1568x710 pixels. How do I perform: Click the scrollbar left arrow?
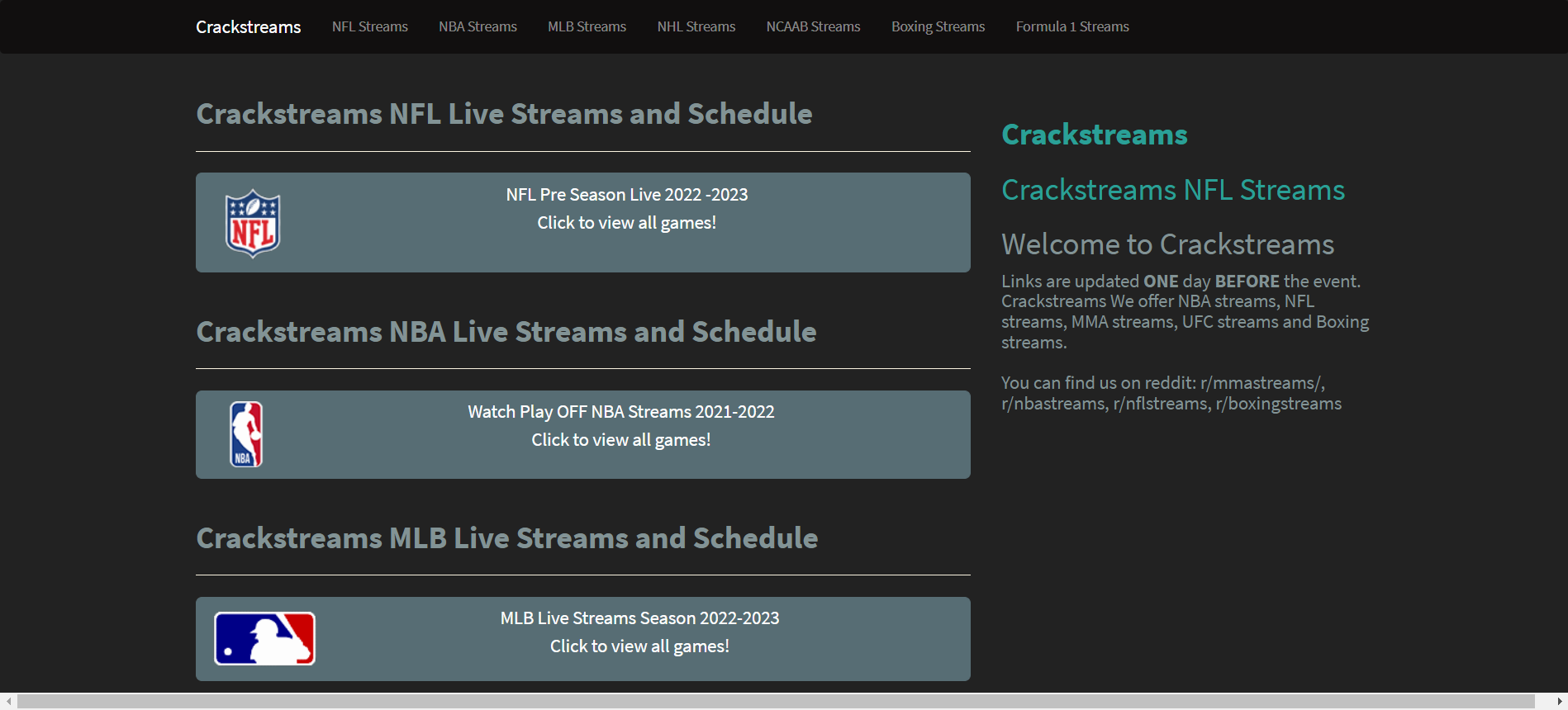[x=8, y=701]
